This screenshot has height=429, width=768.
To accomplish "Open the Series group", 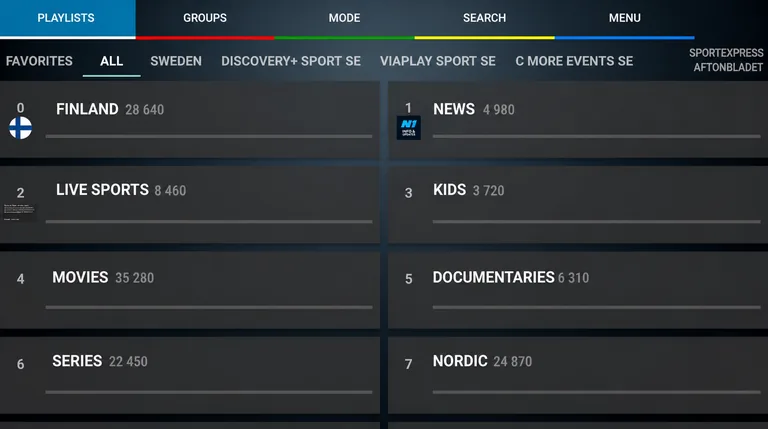I will [190, 375].
